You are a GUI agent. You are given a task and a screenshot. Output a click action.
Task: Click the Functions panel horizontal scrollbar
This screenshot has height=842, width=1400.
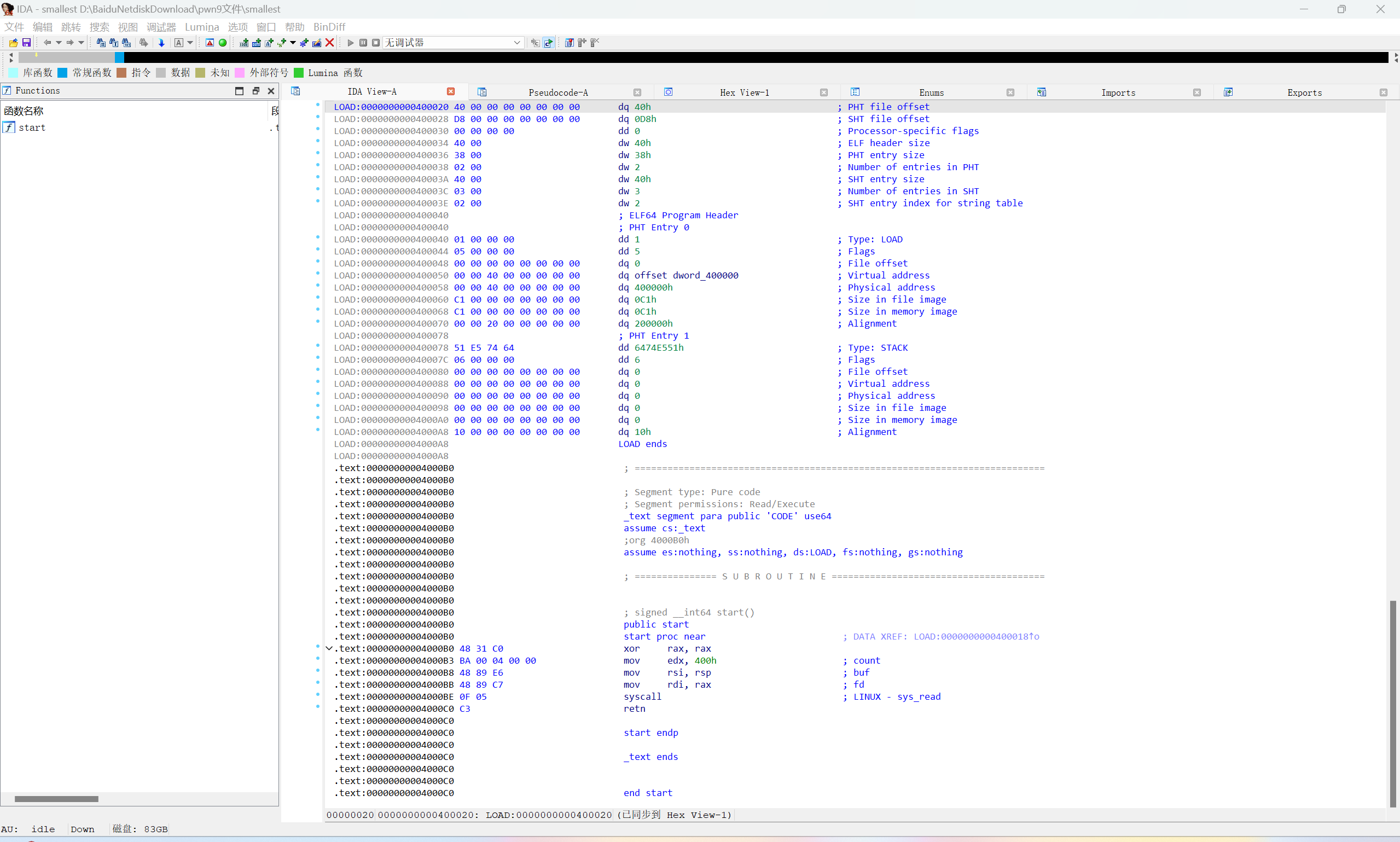56,799
